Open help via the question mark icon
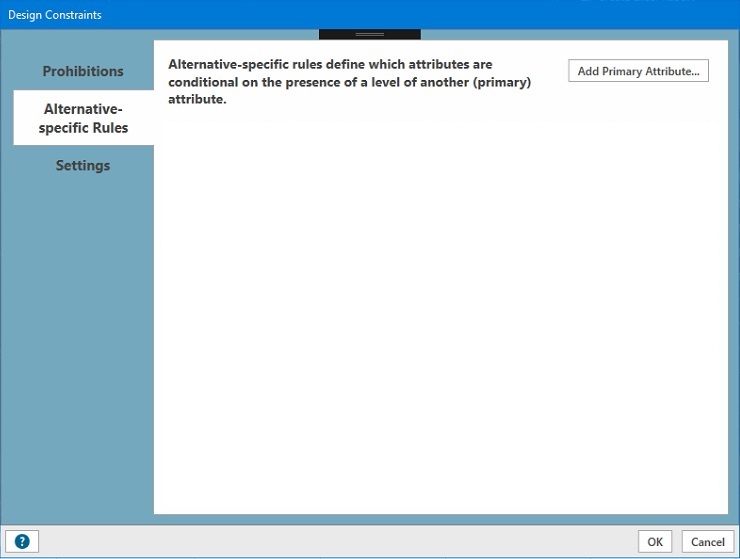The width and height of the screenshot is (740, 559). (22, 541)
